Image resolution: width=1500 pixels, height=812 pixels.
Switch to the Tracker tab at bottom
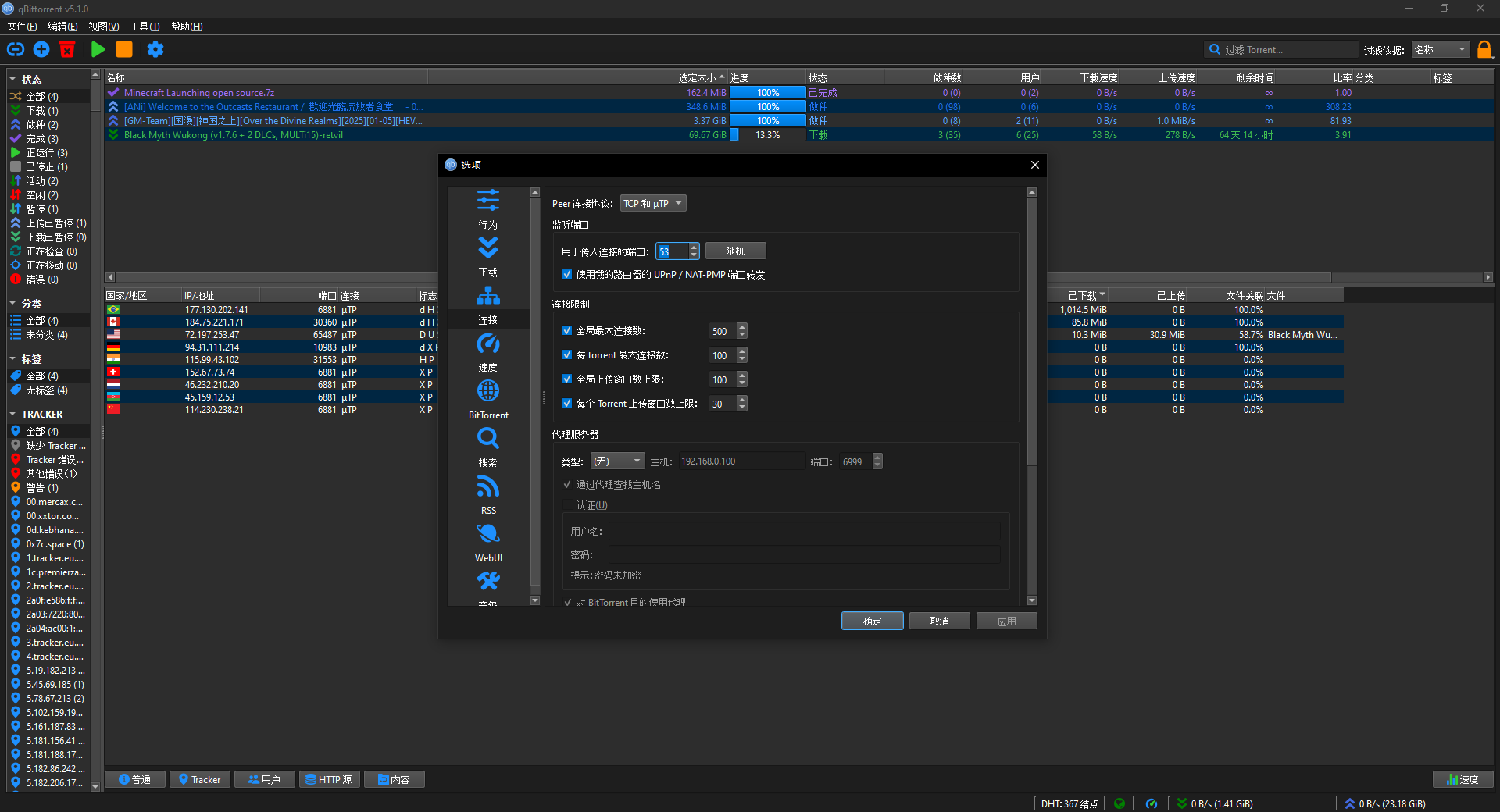coord(200,779)
